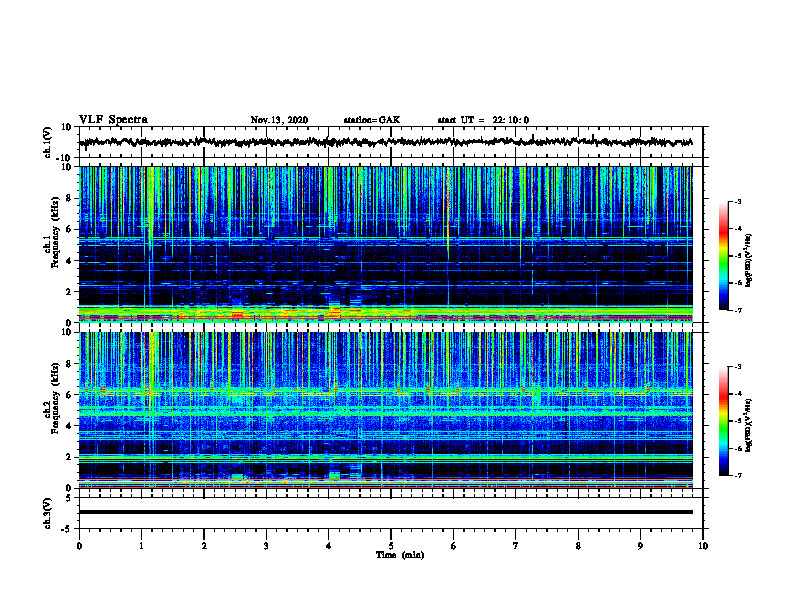Viewport: 792px width, 612px height.
Task: Click the "Time (min)" axis title
Action: point(400,555)
